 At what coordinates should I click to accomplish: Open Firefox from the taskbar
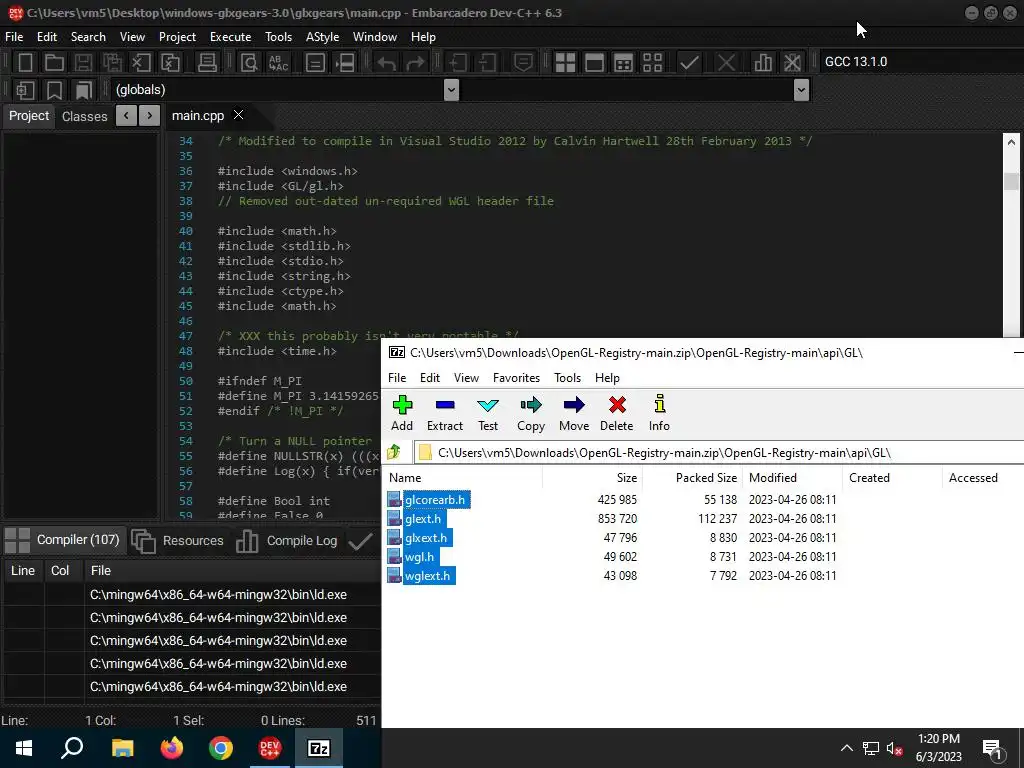click(172, 748)
